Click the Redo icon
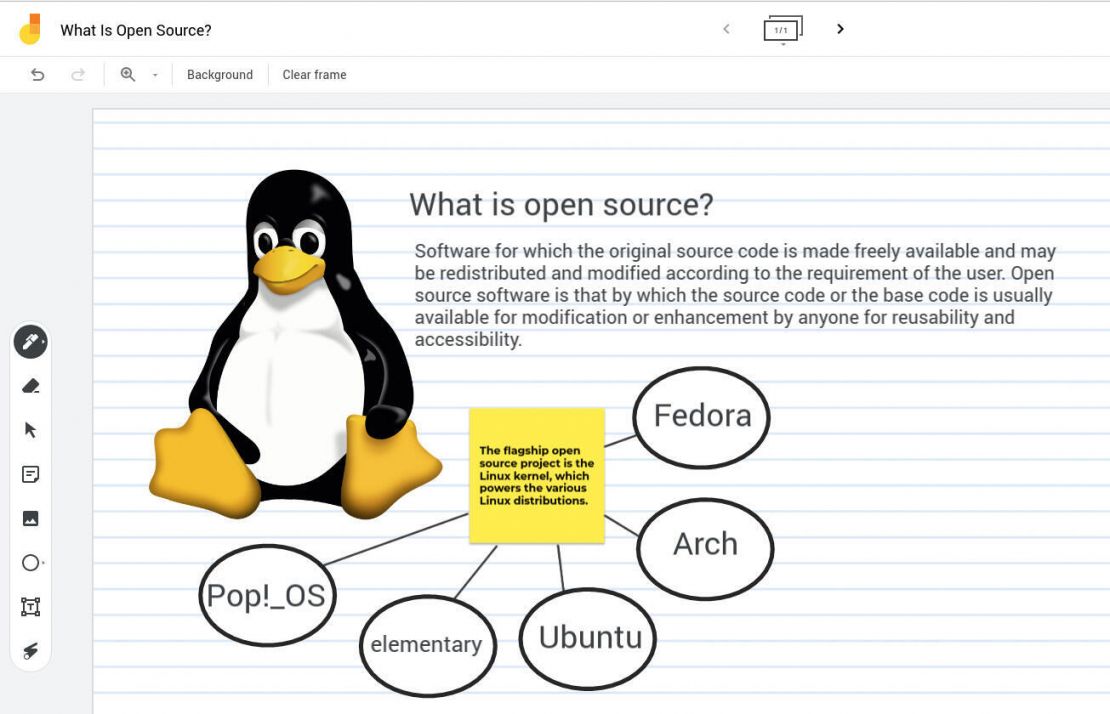 click(78, 74)
